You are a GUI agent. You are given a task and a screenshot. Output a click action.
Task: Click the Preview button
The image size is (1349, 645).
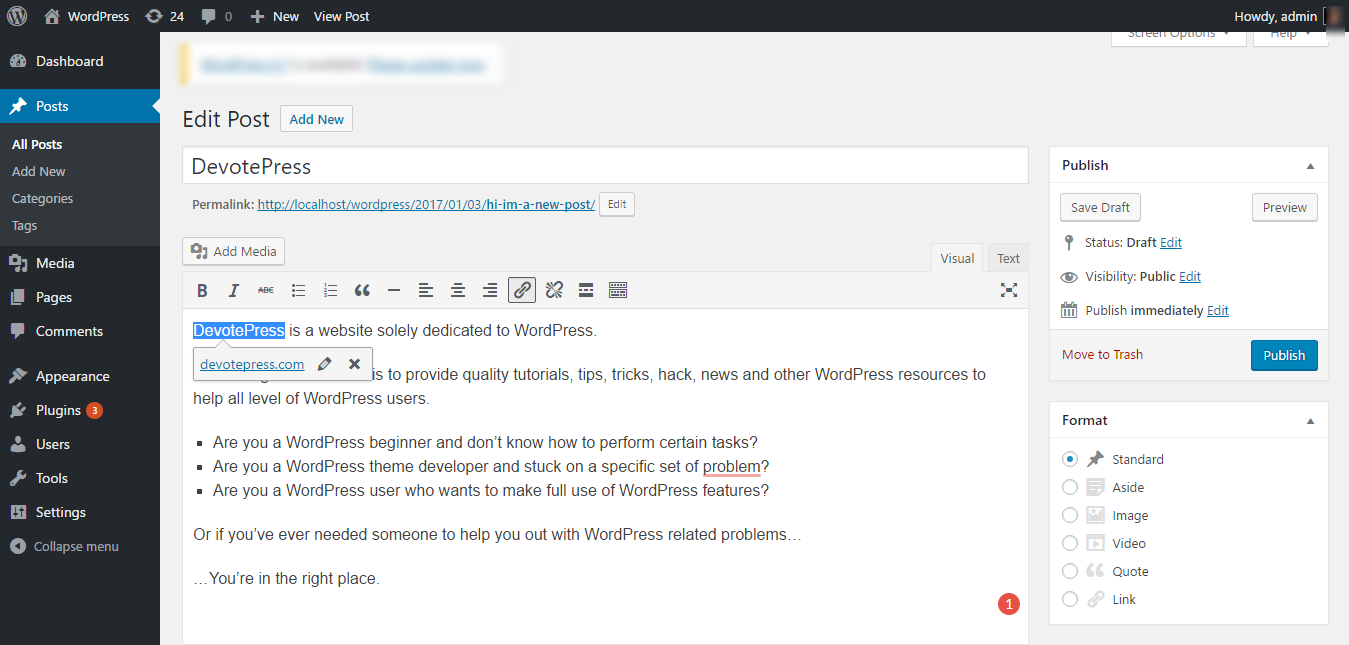[x=1285, y=207]
